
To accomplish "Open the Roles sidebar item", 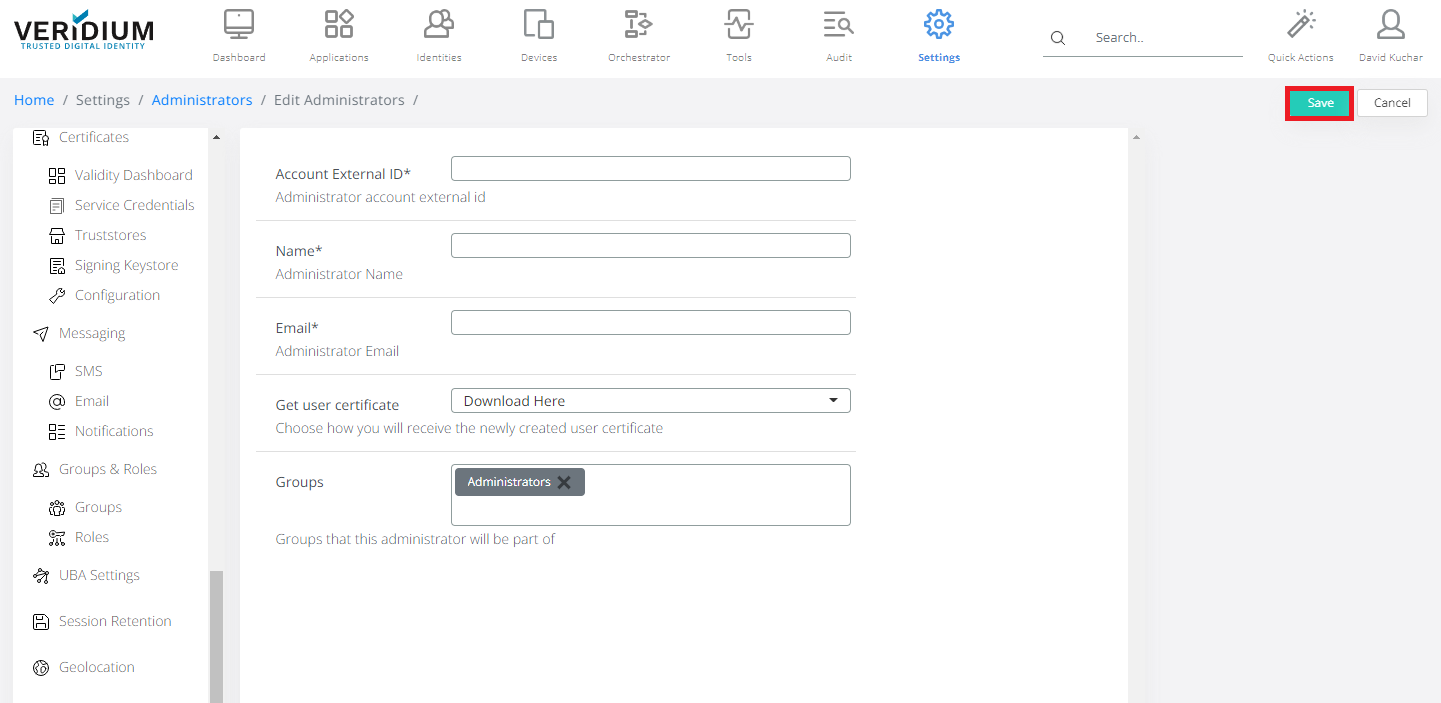I will (x=91, y=537).
